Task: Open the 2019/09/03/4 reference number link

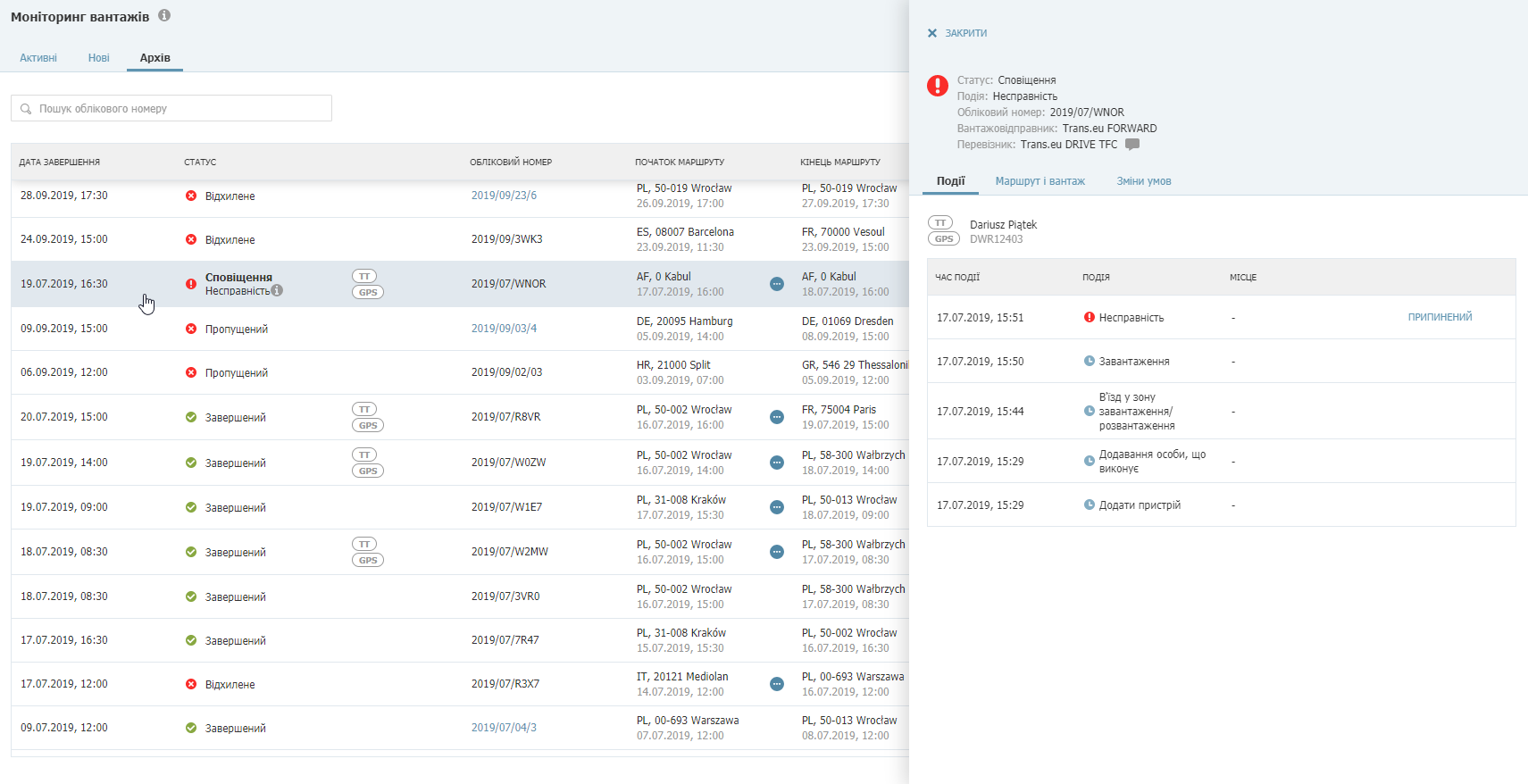Action: (x=505, y=329)
